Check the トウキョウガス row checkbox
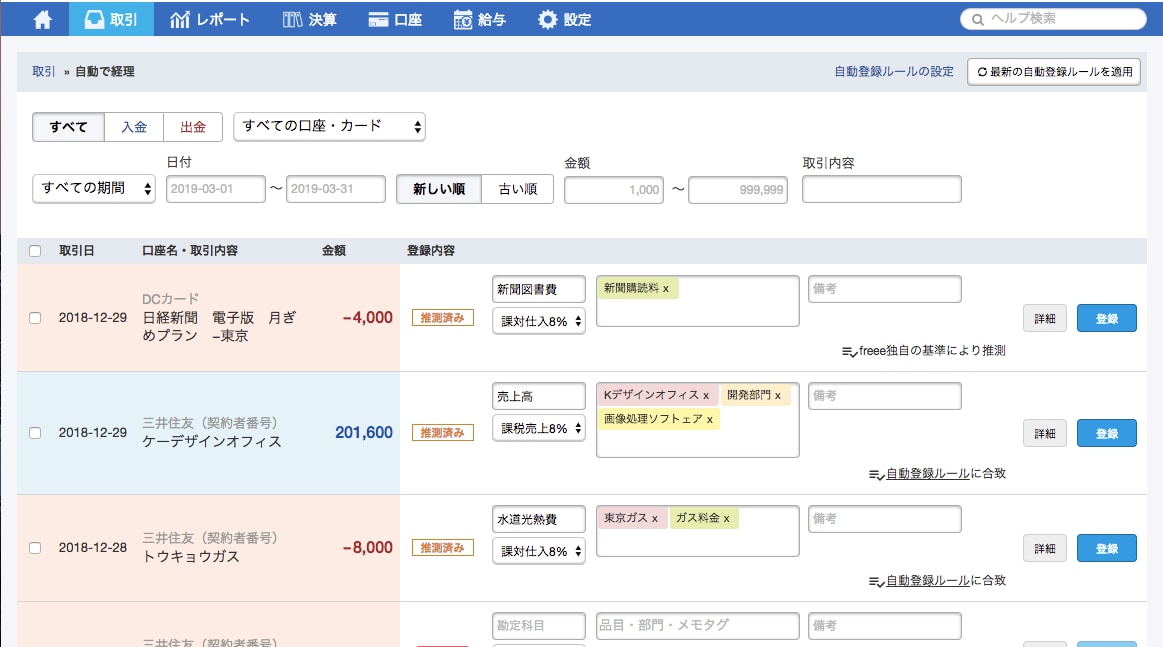The height and width of the screenshot is (647, 1163). (x=35, y=548)
